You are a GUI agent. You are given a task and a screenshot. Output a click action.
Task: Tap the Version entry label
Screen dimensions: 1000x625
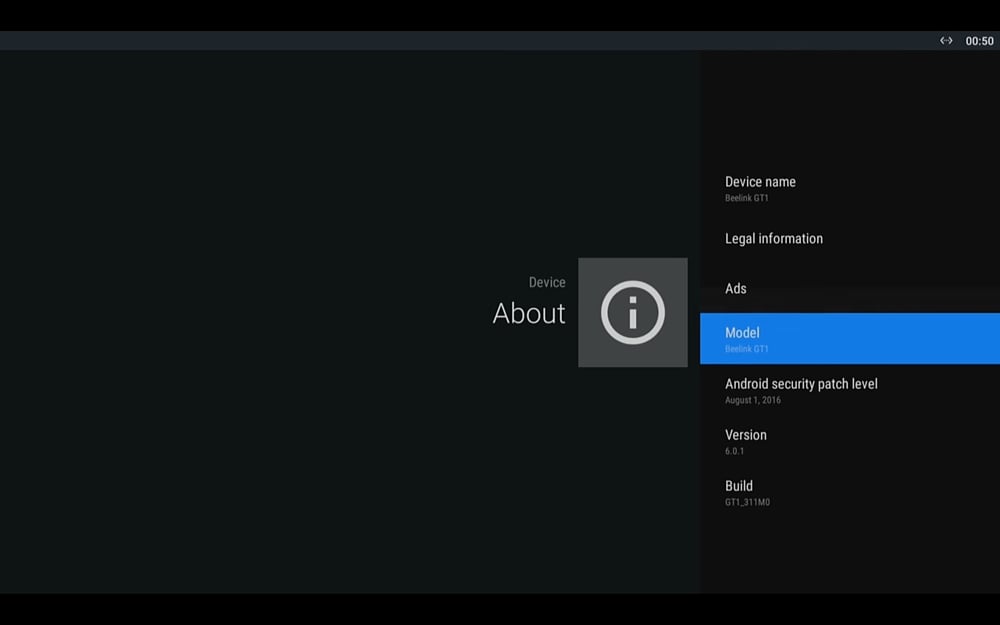tap(746, 435)
